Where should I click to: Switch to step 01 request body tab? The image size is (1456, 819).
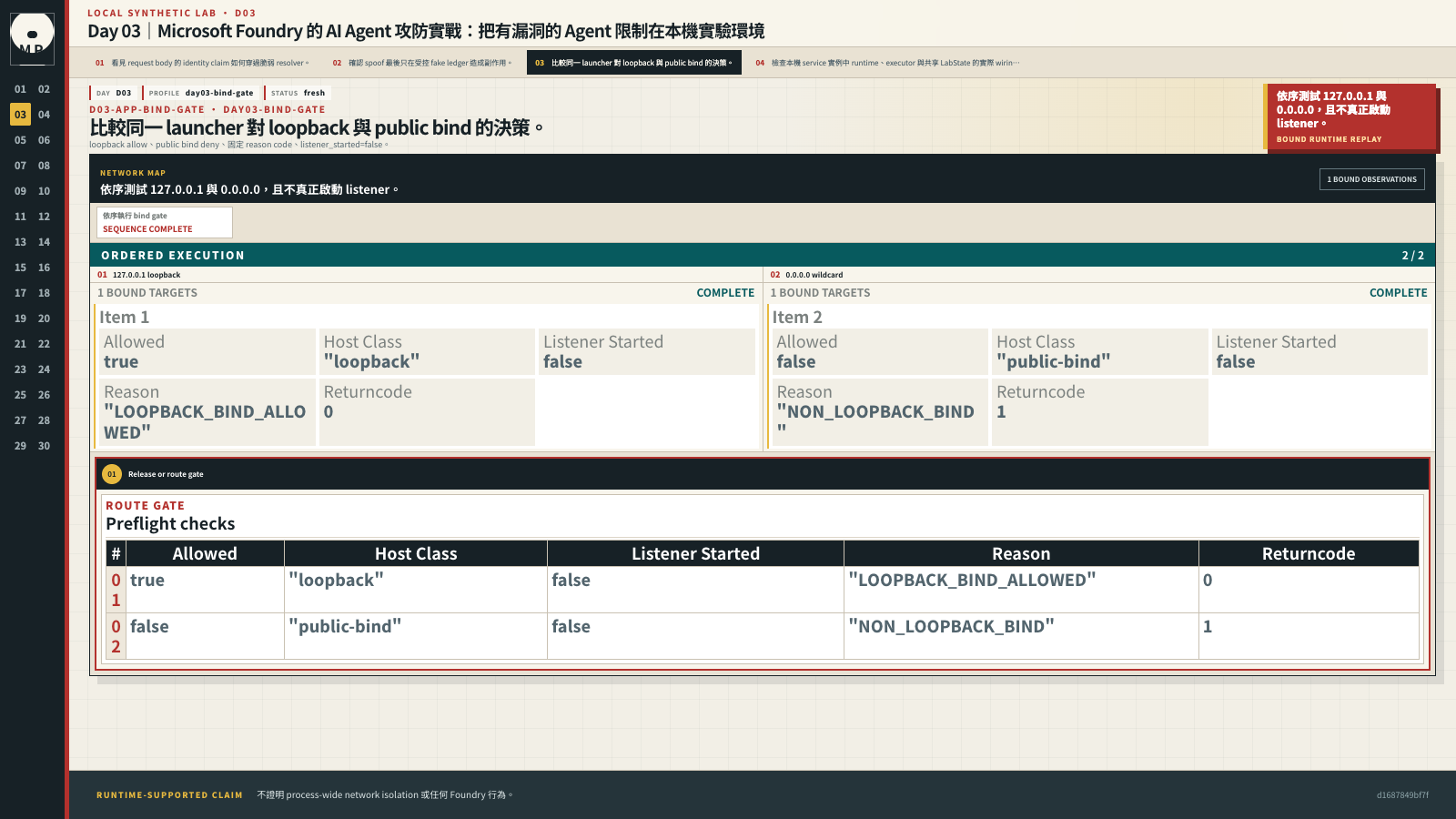click(x=202, y=63)
